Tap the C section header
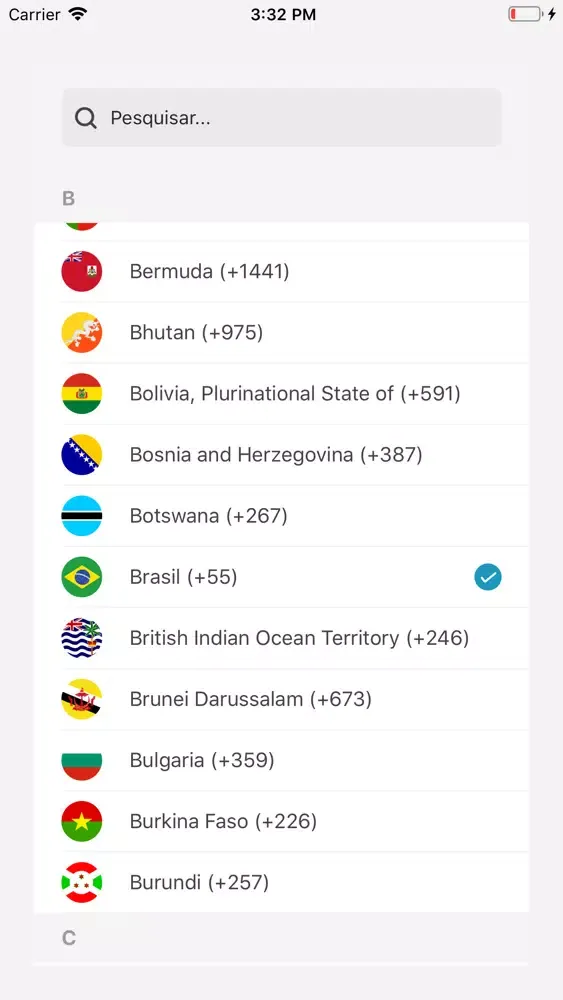Image resolution: width=563 pixels, height=1000 pixels. (69, 938)
